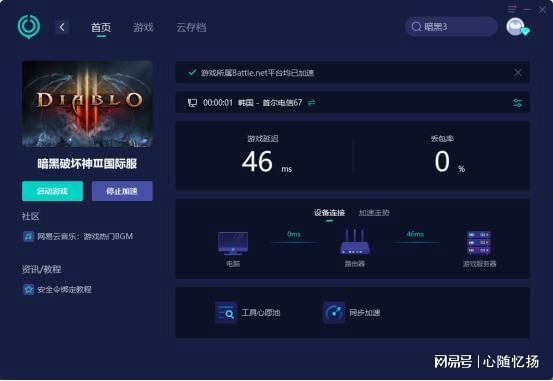553x381 pixels.
Task: Click the 游戏服务器 server icon
Action: [x=479, y=243]
